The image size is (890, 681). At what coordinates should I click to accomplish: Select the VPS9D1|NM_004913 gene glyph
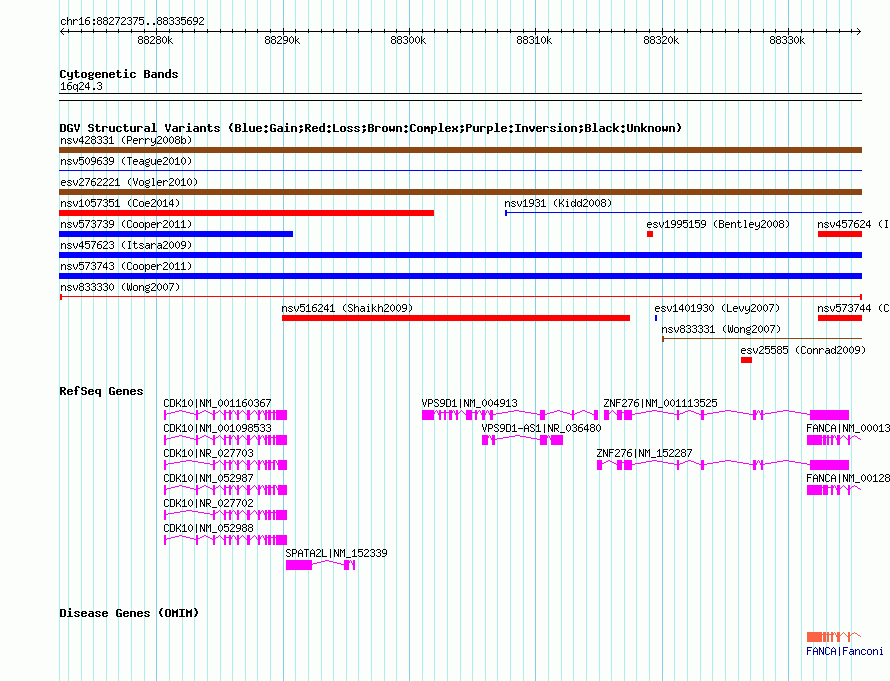pyautogui.click(x=510, y=415)
